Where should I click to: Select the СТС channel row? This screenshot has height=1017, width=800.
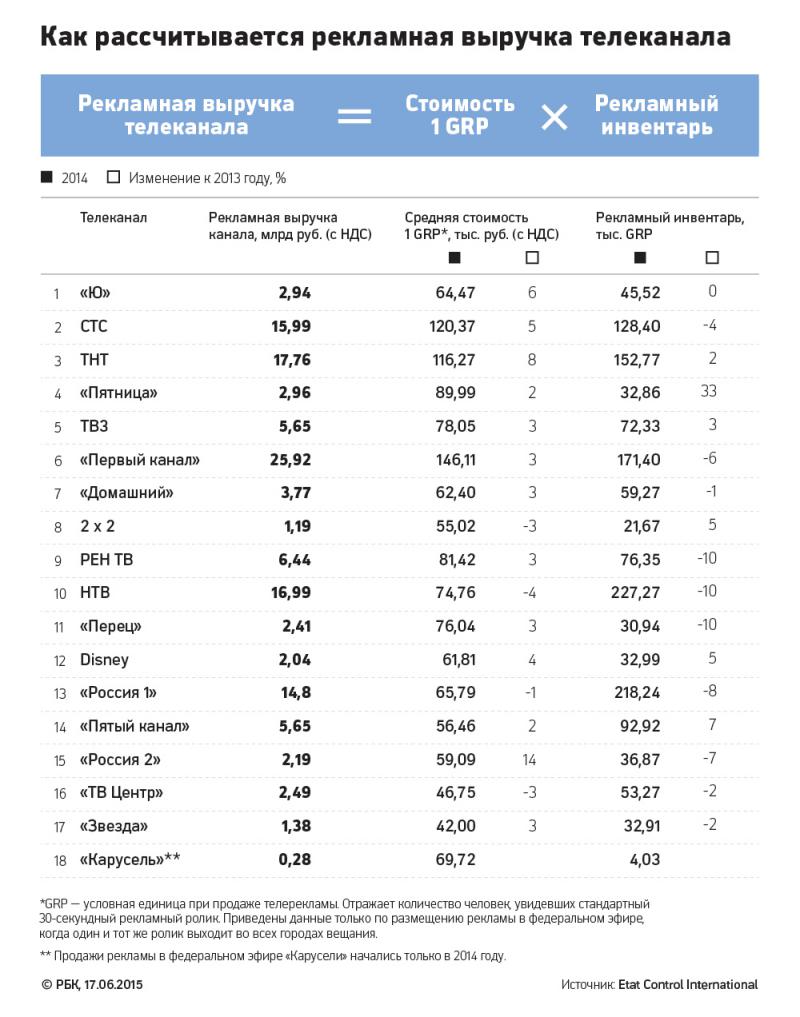(400, 326)
